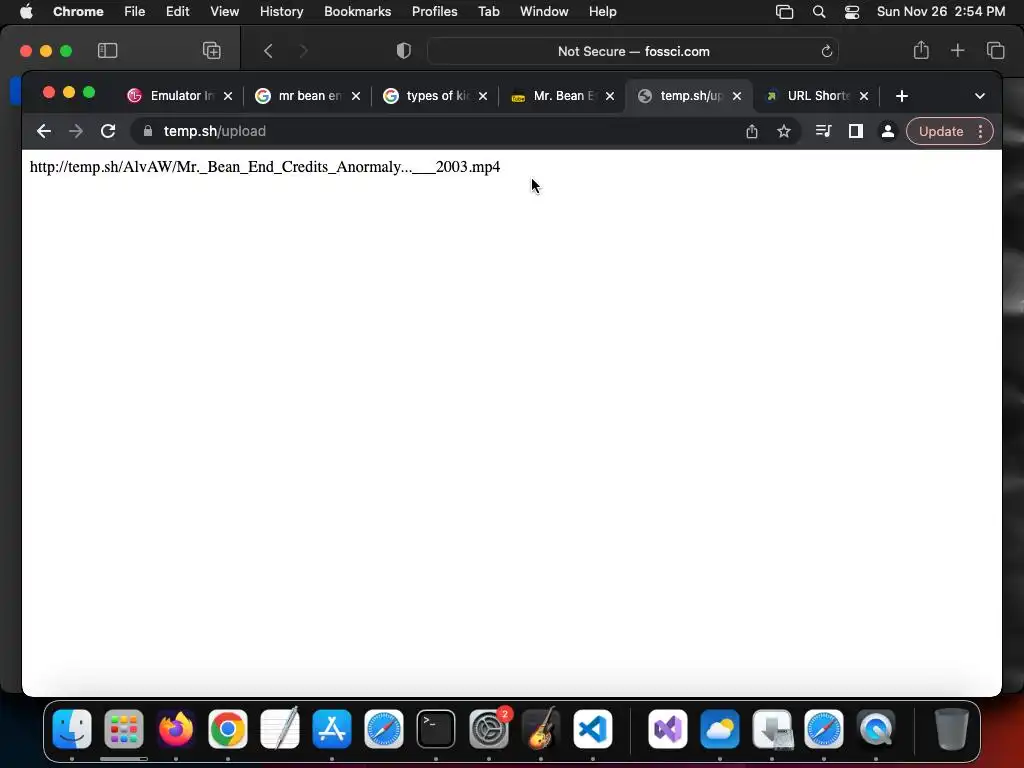This screenshot has width=1024, height=768.
Task: Open App Store from the Dock
Action: (x=332, y=729)
